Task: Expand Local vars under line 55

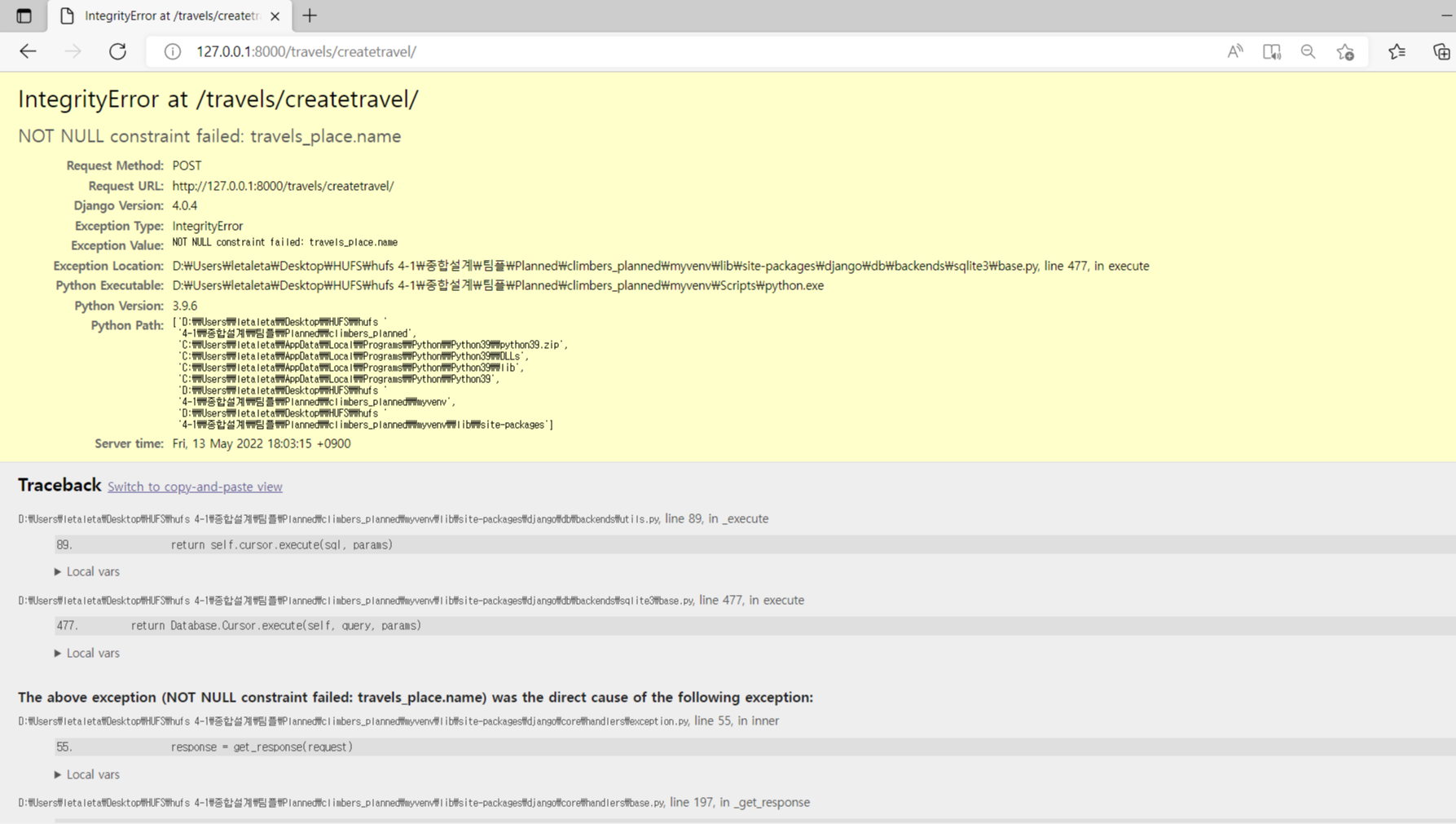Action: coord(86,774)
